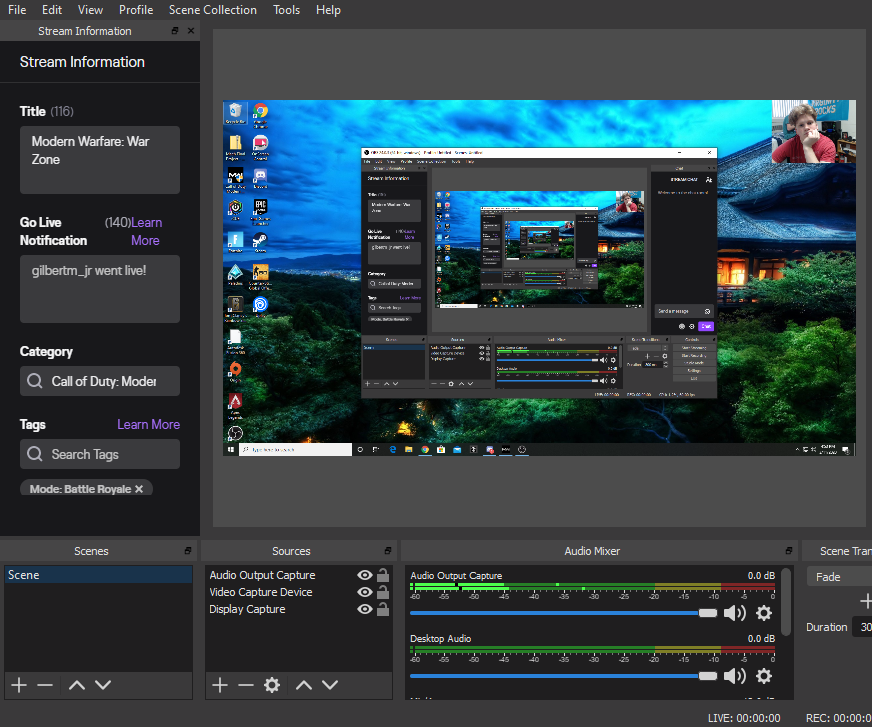Move Display Capture up with the arrow icon
Image resolution: width=872 pixels, height=727 pixels.
coord(303,685)
